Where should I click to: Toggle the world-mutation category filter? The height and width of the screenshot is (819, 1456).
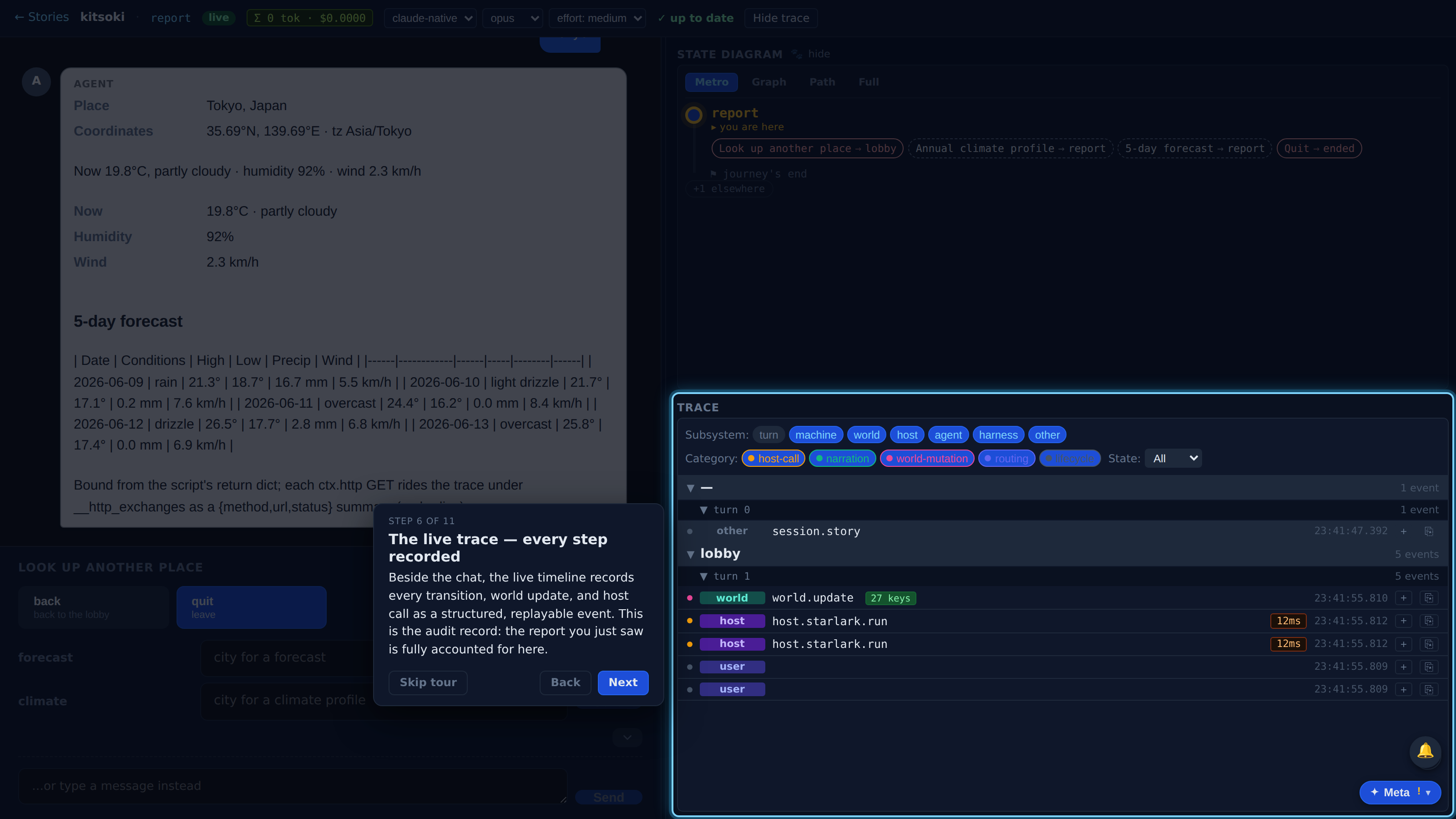(x=926, y=458)
